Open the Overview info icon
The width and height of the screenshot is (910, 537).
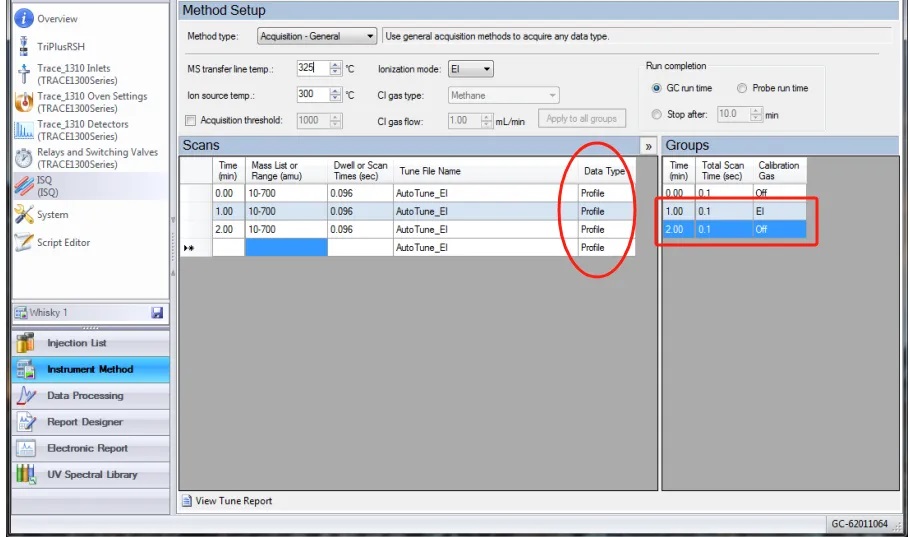[23, 18]
